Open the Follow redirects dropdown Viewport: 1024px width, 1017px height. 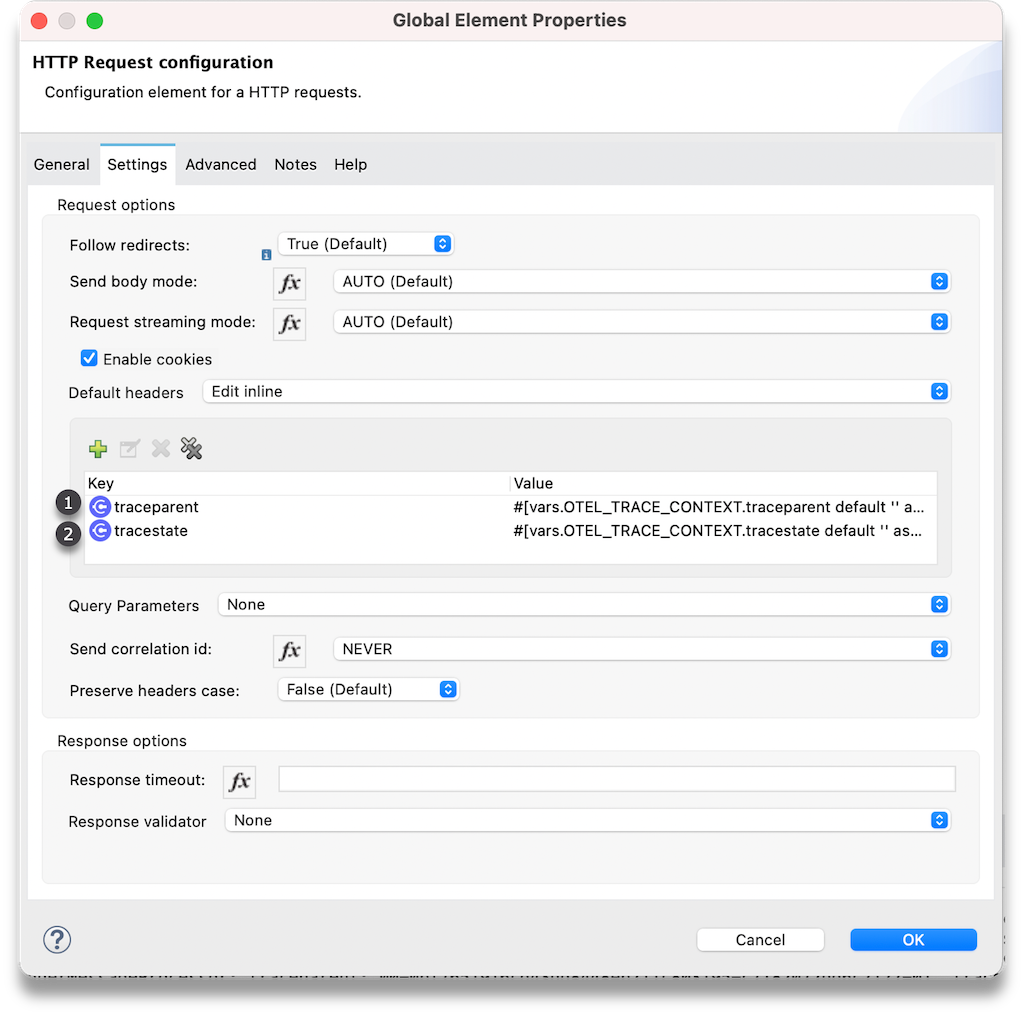pos(365,244)
